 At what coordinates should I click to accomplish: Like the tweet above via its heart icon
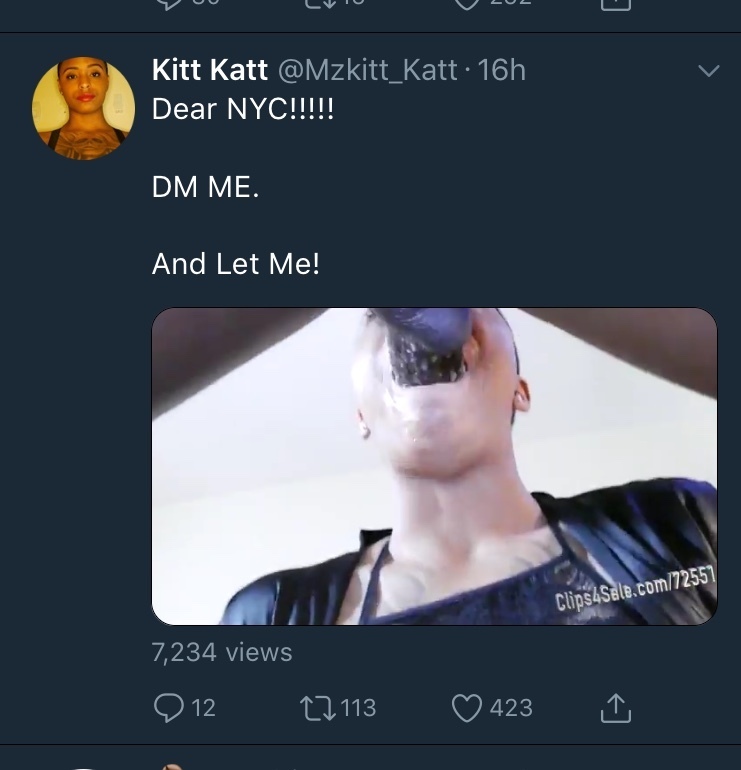tap(467, 4)
